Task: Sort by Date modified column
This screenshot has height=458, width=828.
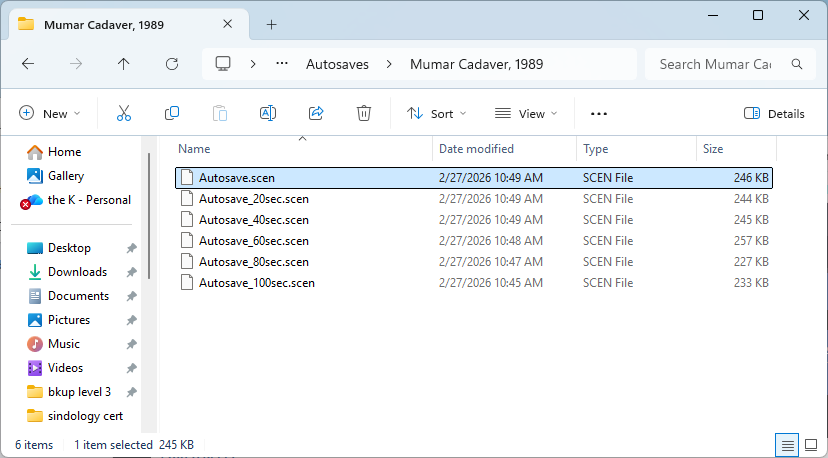Action: coord(504,149)
